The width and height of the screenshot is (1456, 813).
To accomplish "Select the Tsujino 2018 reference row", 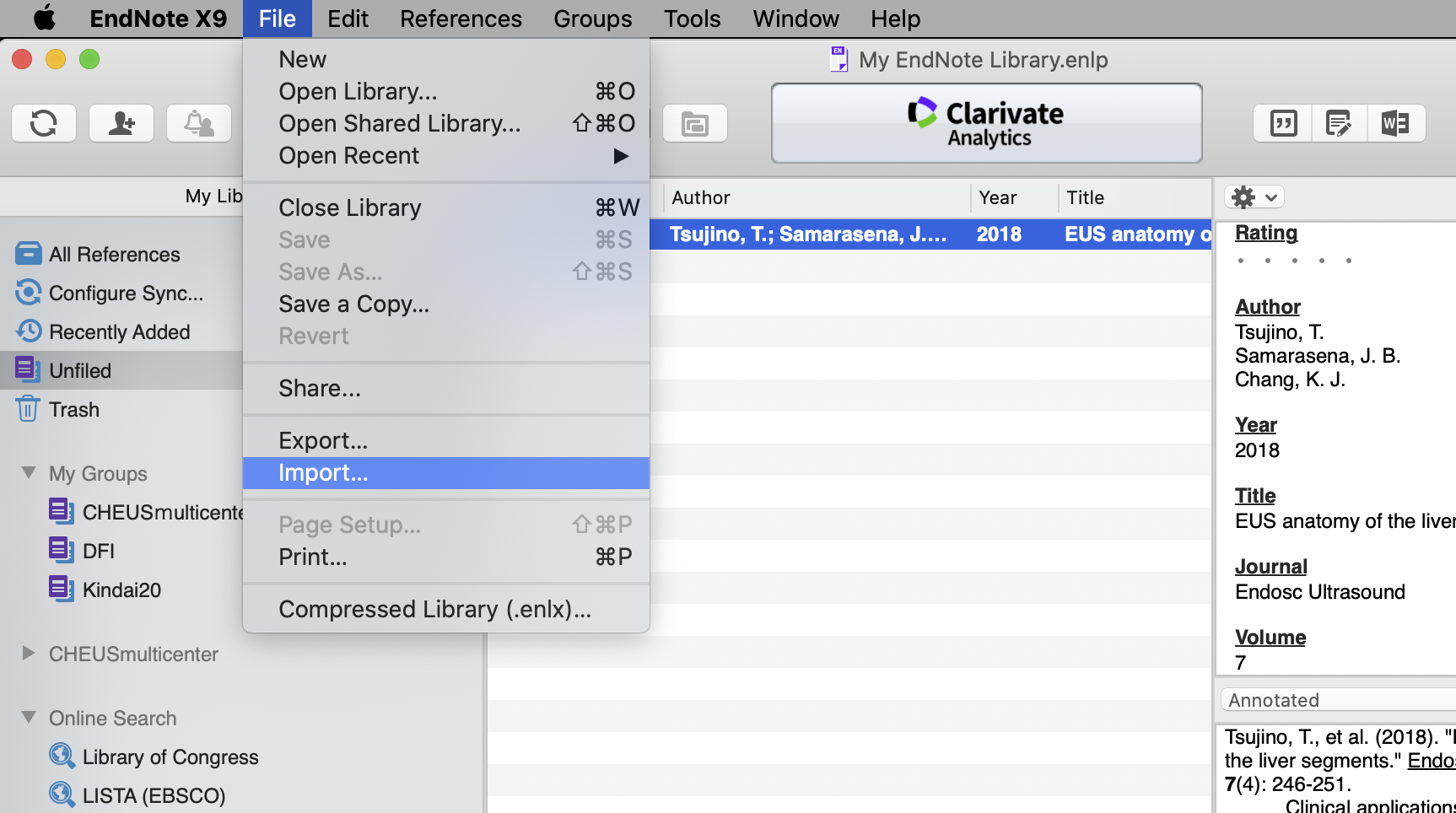I will 930,234.
